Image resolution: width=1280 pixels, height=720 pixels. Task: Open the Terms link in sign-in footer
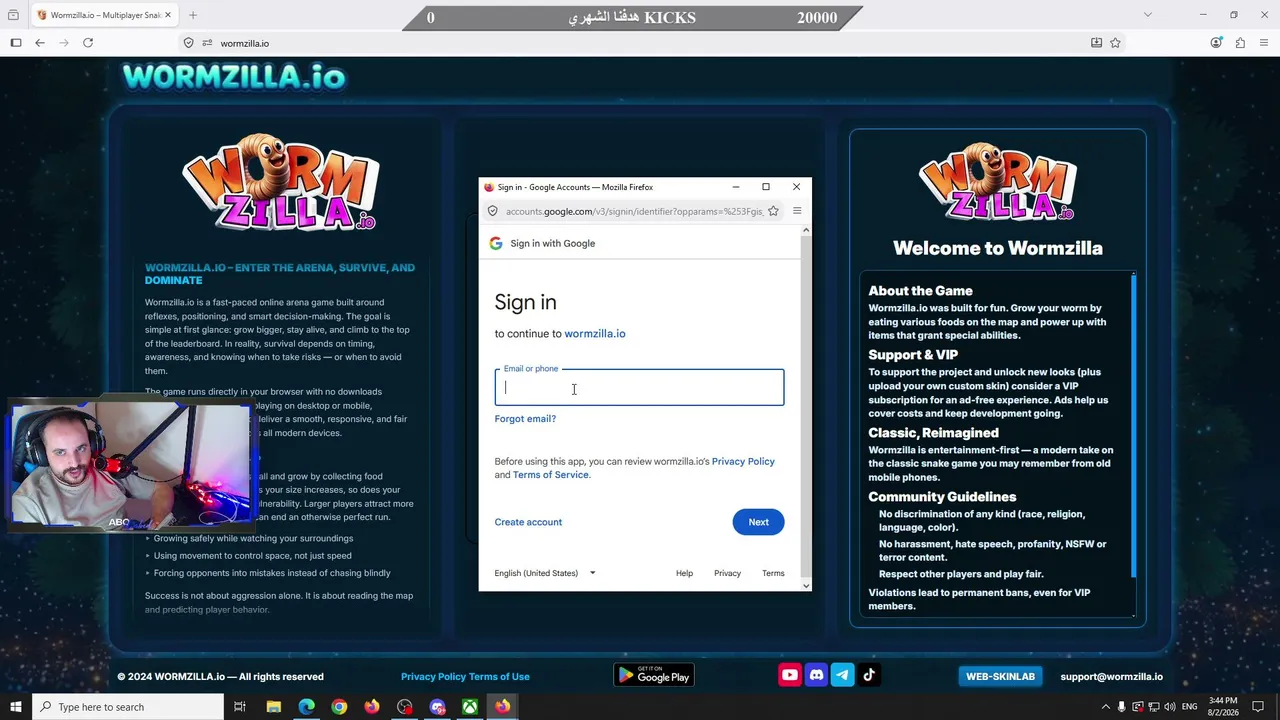773,573
